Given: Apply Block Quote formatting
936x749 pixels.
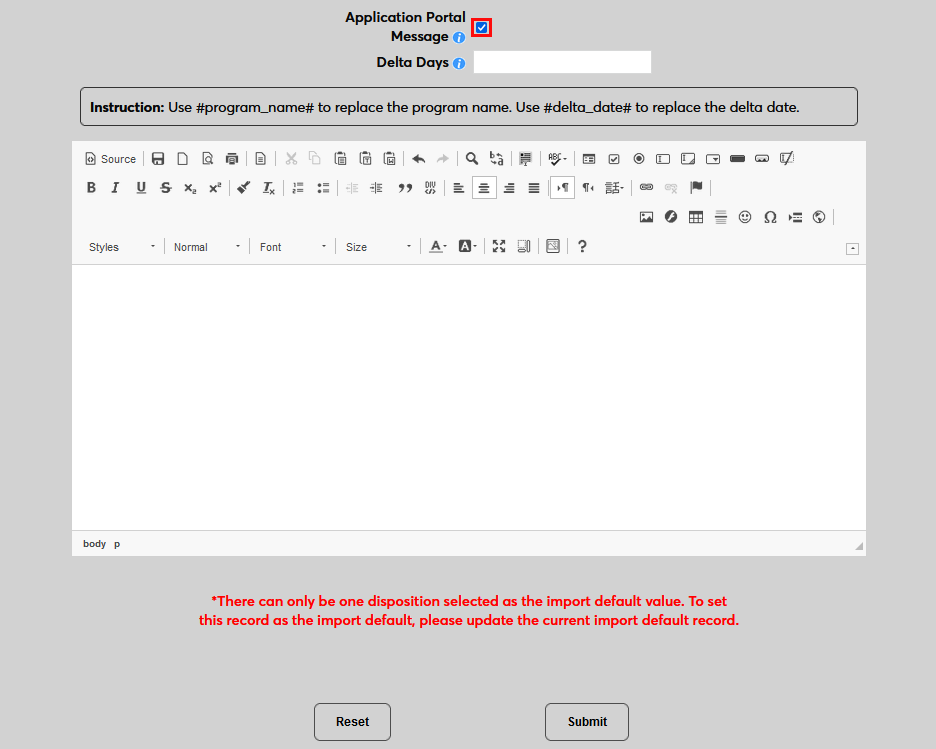Looking at the screenshot, I should 405,187.
